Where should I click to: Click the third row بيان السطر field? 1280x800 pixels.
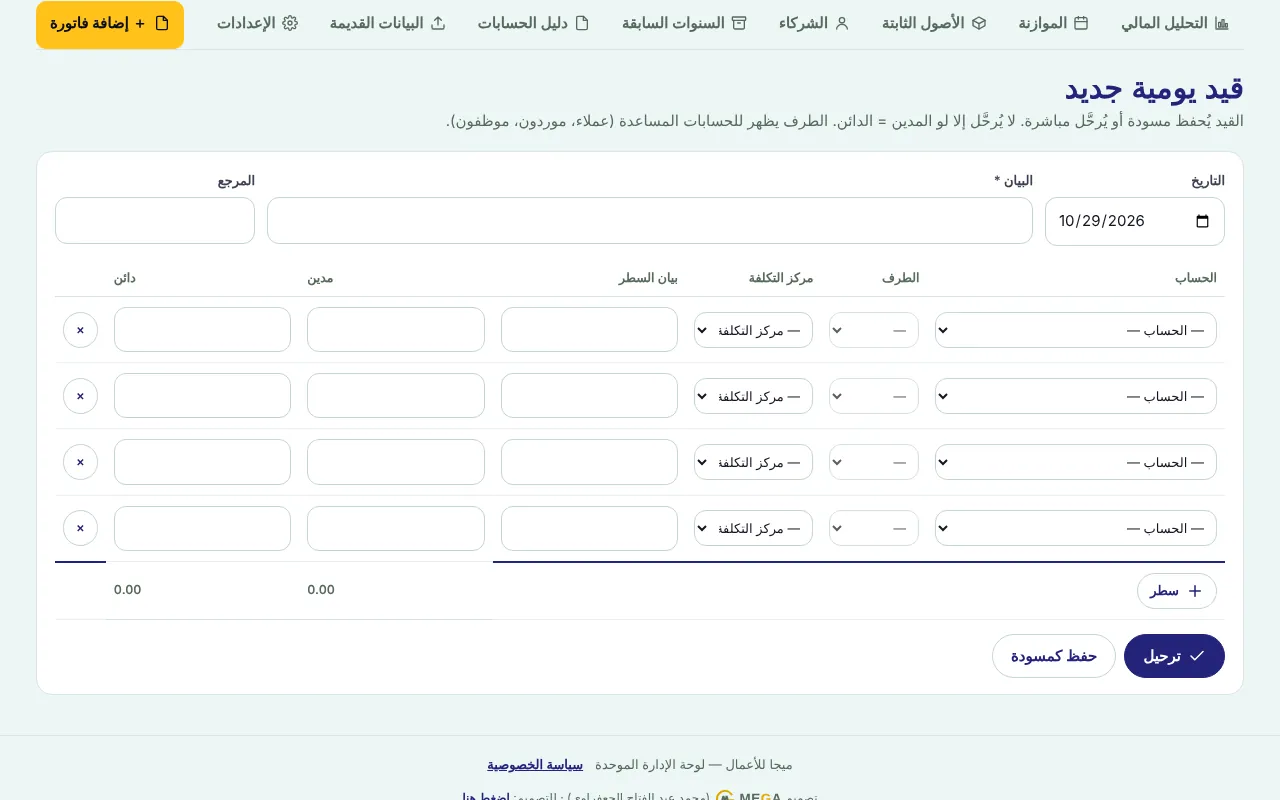(589, 462)
